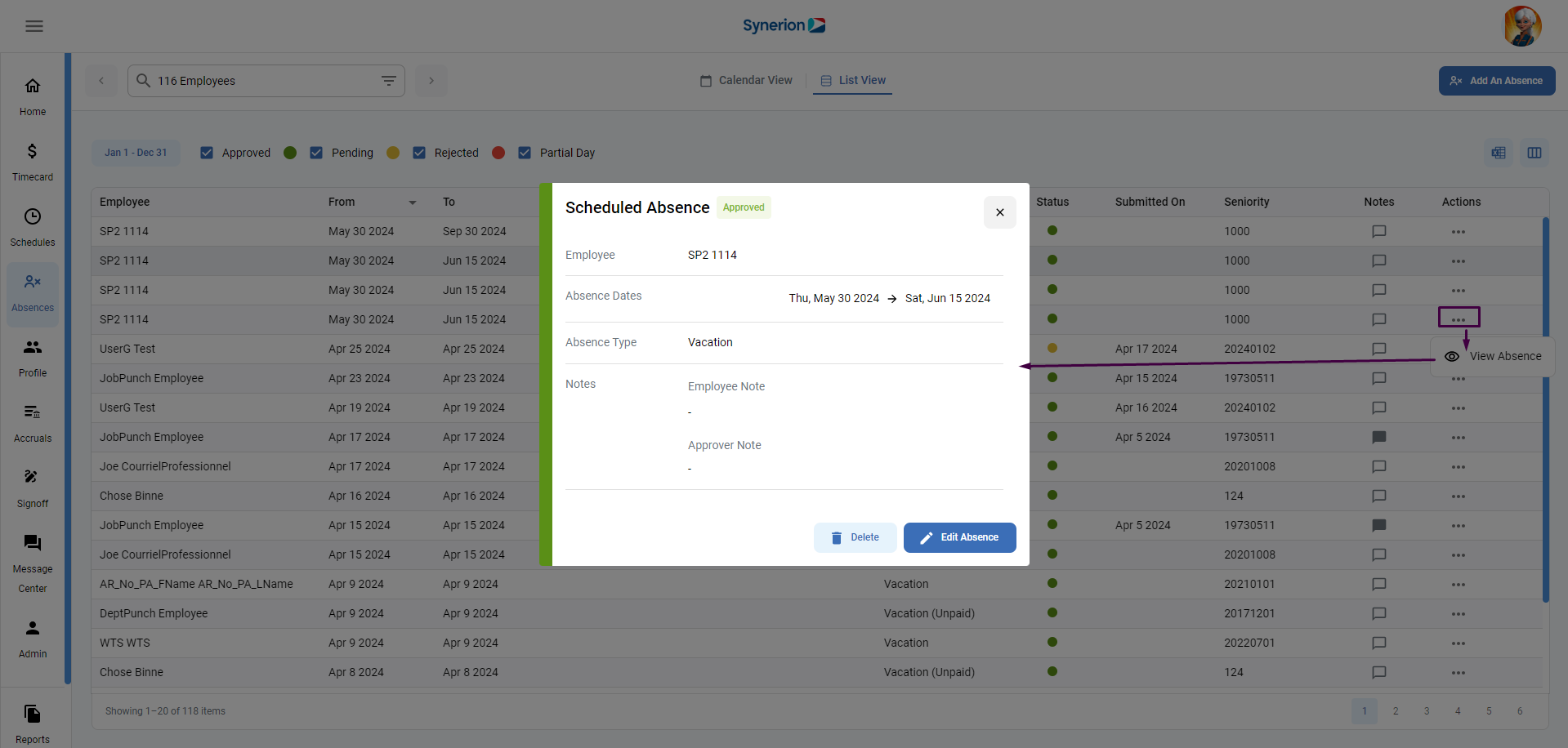The width and height of the screenshot is (1568, 748).
Task: Go to the next employee arrow
Action: (431, 81)
